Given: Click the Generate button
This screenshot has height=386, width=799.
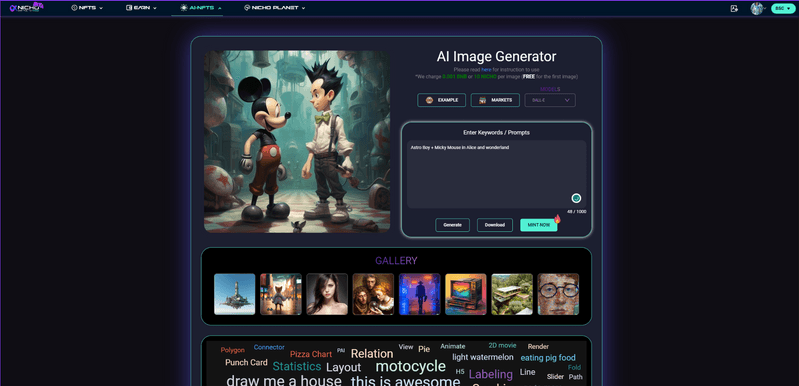Looking at the screenshot, I should pyautogui.click(x=452, y=225).
